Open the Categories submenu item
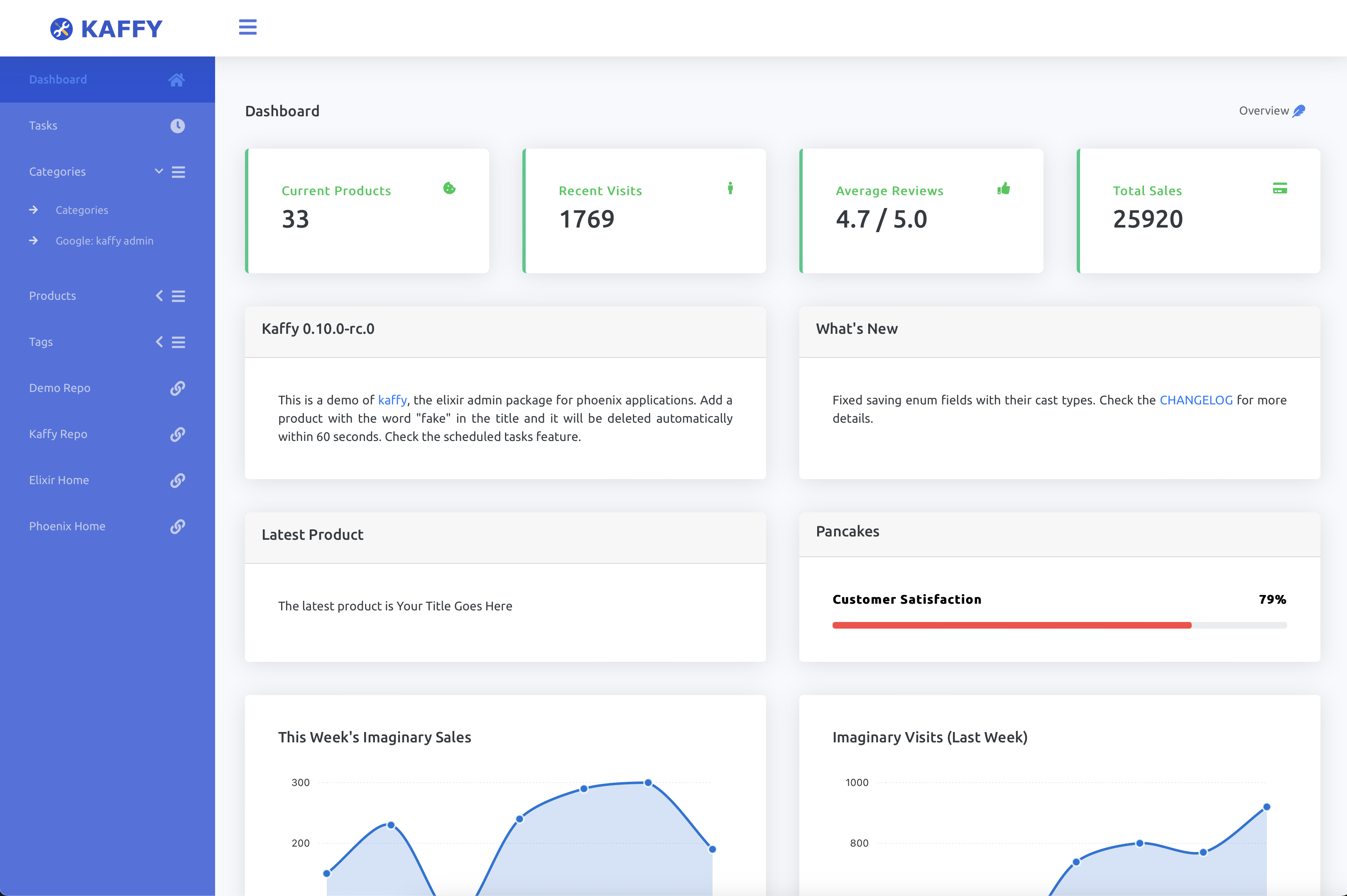 (82, 210)
